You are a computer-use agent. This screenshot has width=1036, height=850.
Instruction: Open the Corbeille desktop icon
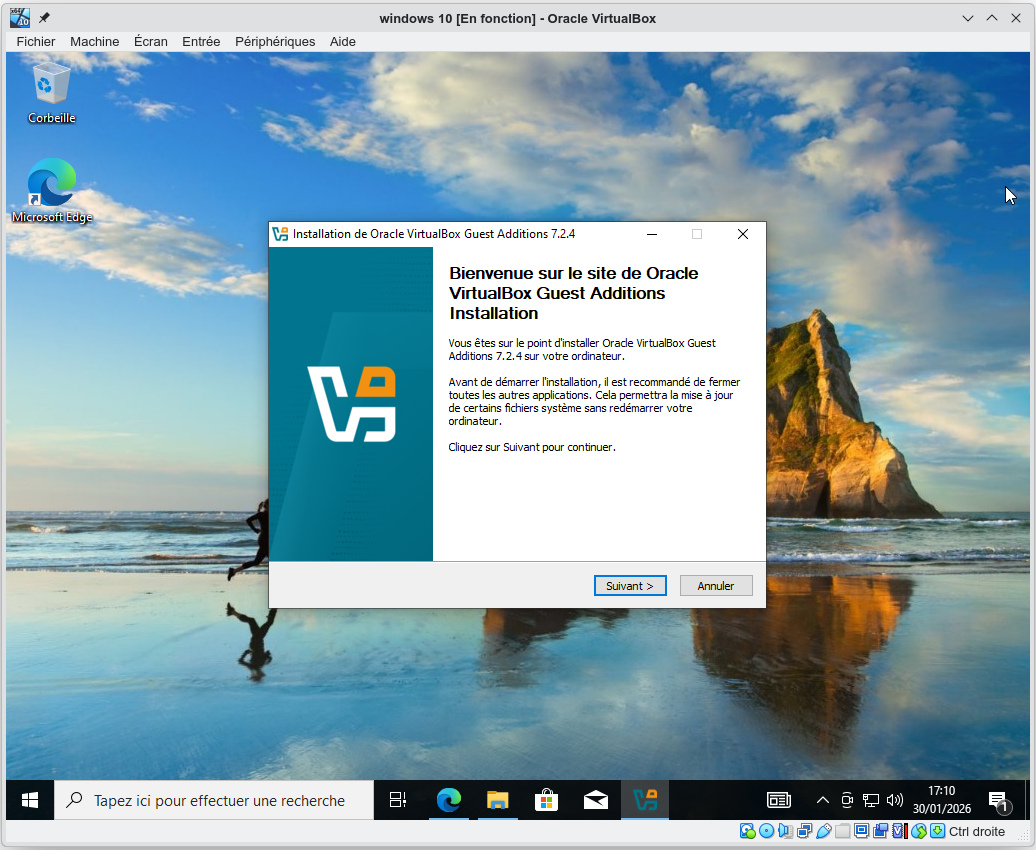pyautogui.click(x=51, y=92)
